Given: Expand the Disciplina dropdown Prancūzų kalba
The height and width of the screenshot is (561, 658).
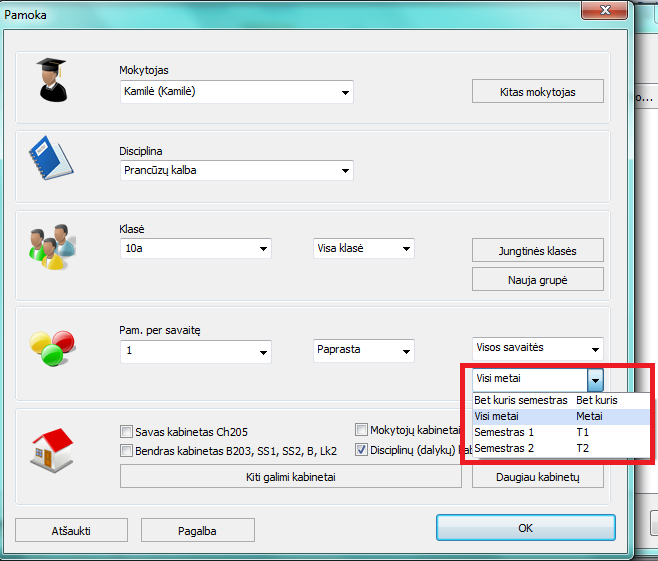Looking at the screenshot, I should tap(235, 170).
